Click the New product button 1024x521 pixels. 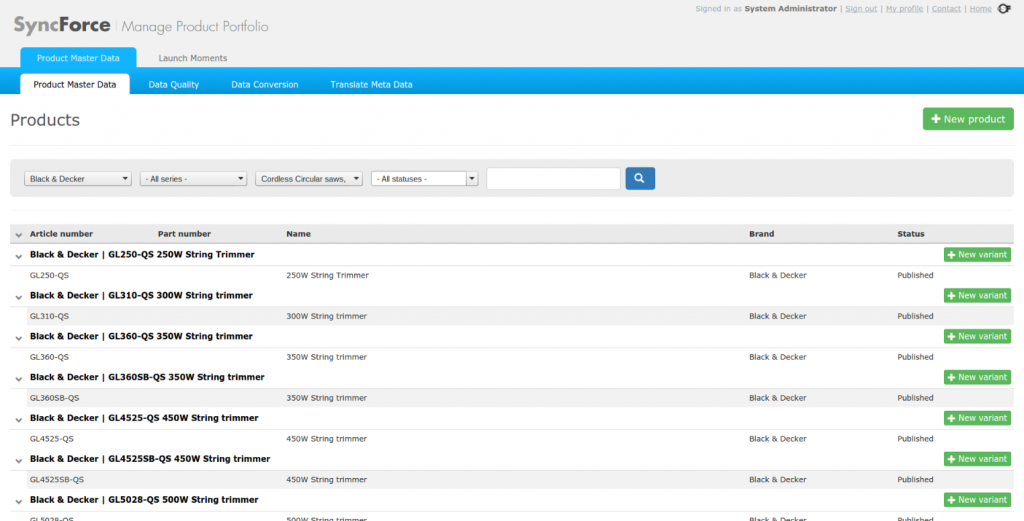(967, 119)
